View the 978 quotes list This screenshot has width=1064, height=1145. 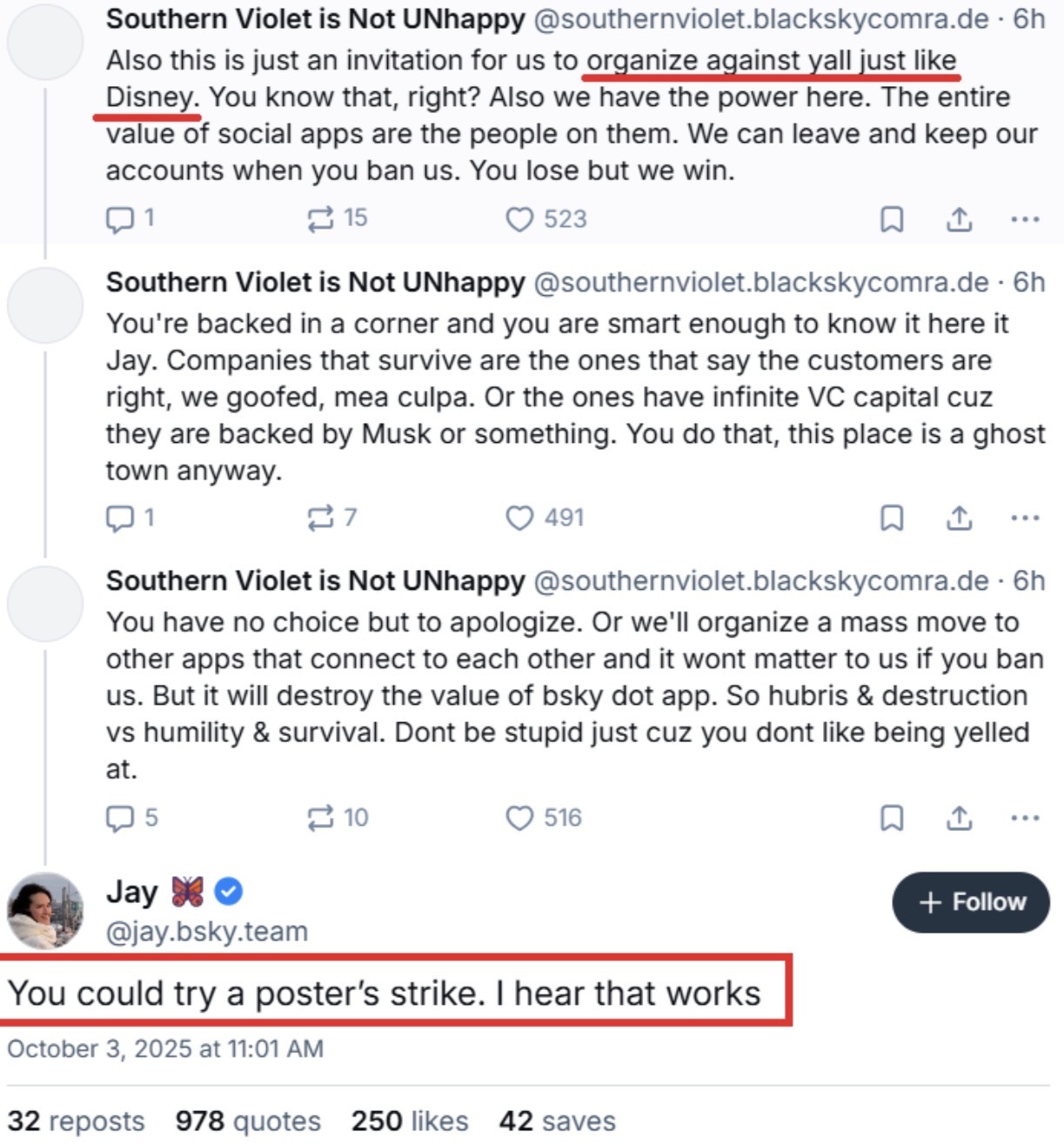click(248, 1122)
